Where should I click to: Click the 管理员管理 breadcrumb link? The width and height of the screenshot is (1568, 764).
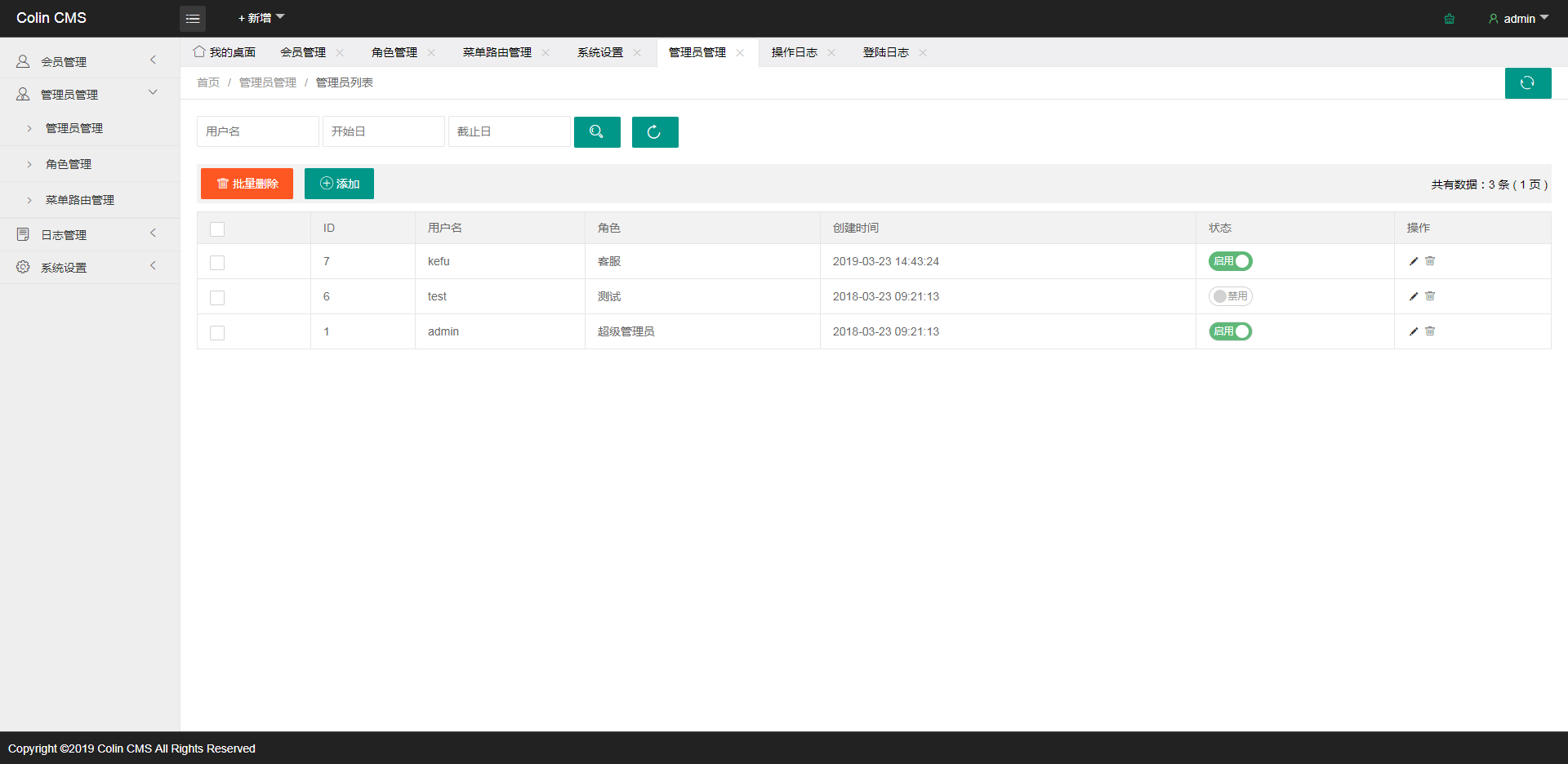tap(268, 82)
